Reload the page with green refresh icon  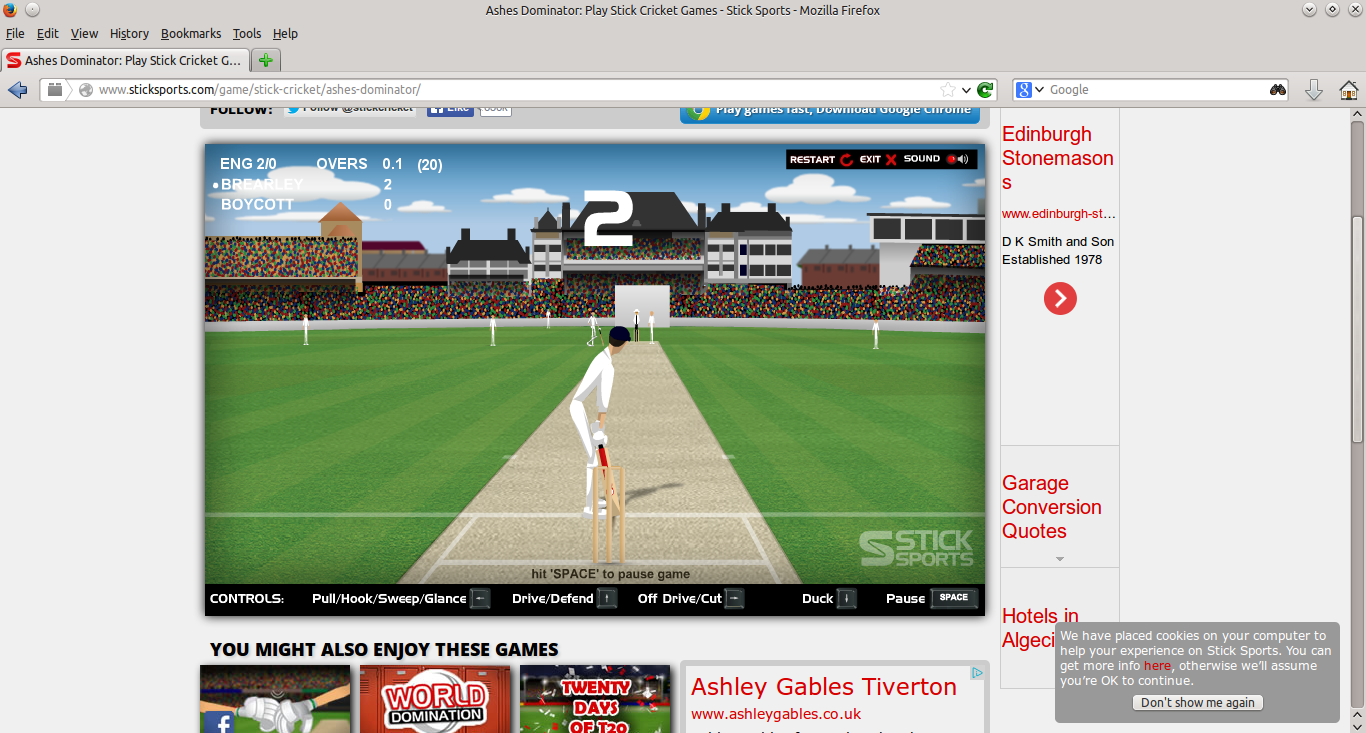pyautogui.click(x=985, y=90)
